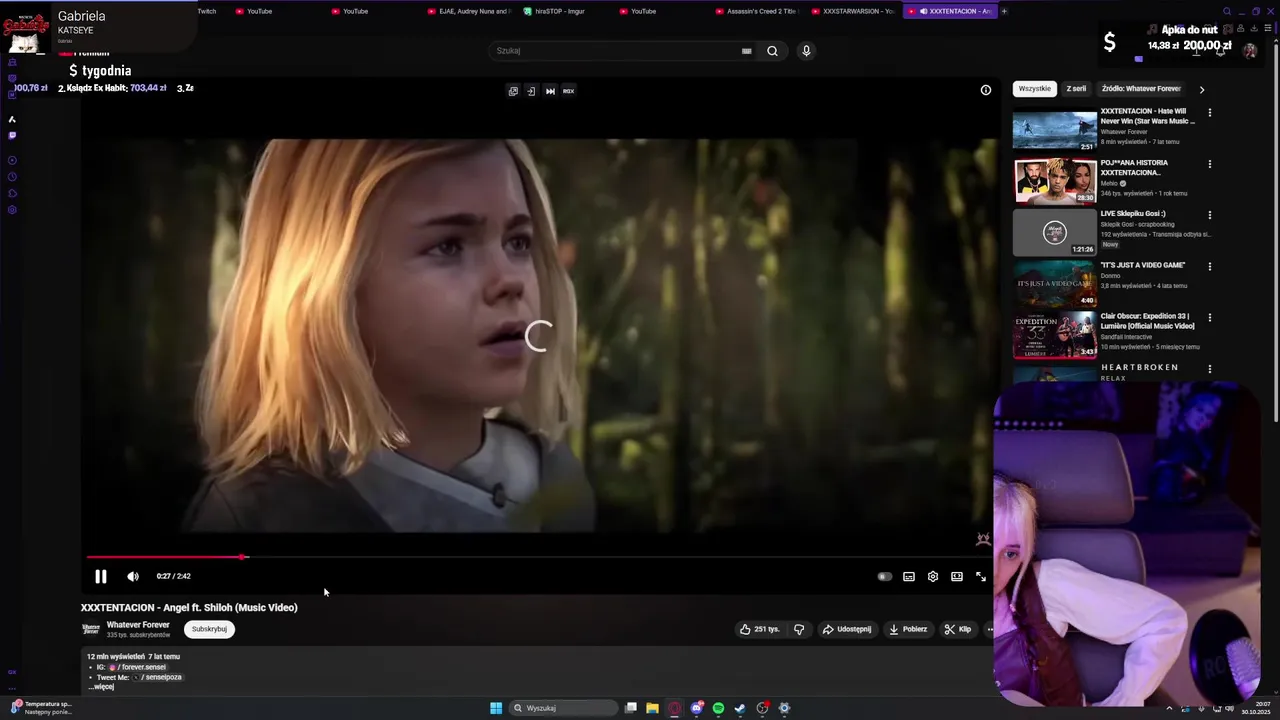Open the LIVE Sklepiku Gosi thumbnail
The image size is (1280, 720).
pyautogui.click(x=1055, y=232)
